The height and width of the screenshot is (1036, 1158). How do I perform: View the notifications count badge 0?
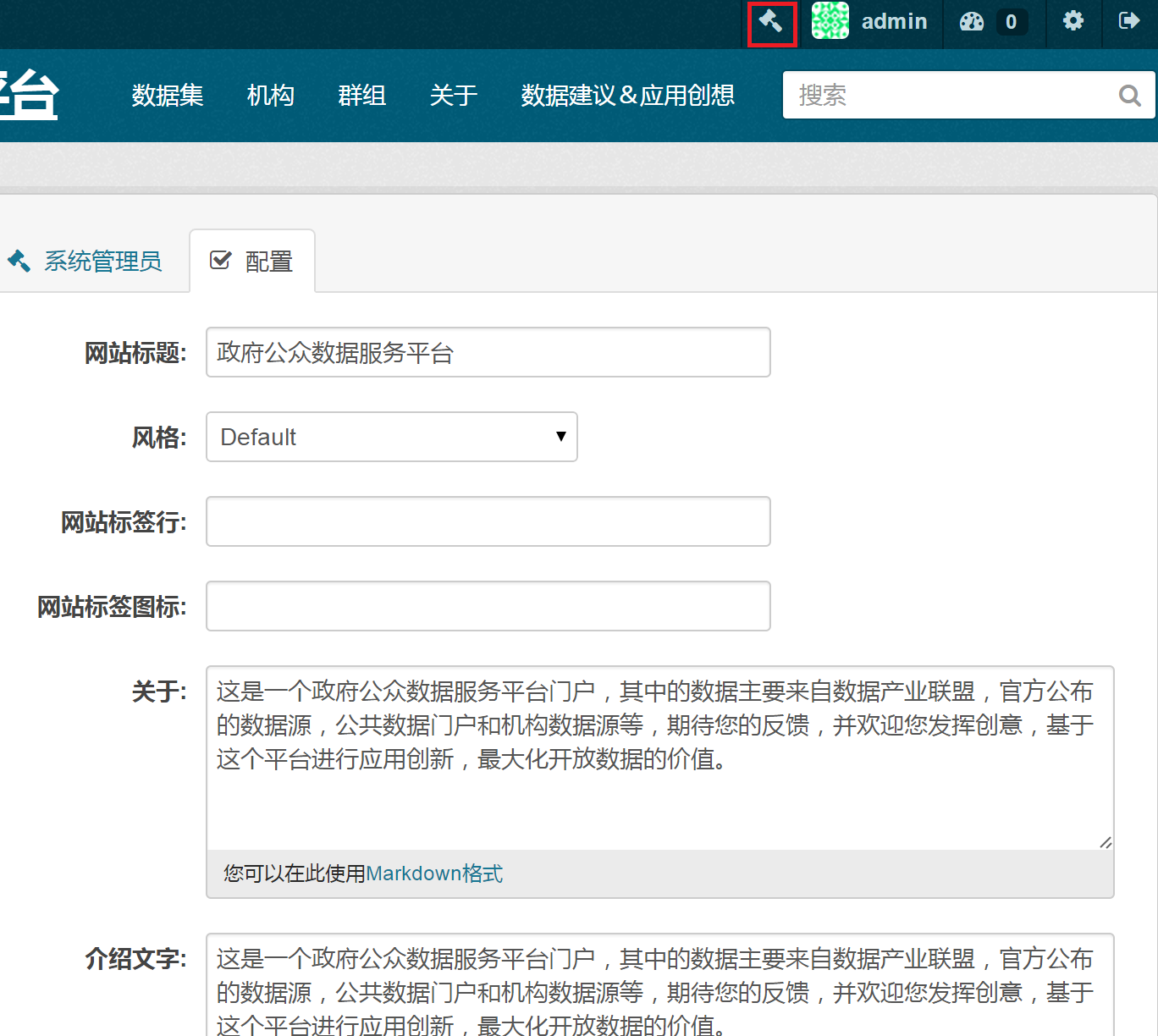(1011, 22)
